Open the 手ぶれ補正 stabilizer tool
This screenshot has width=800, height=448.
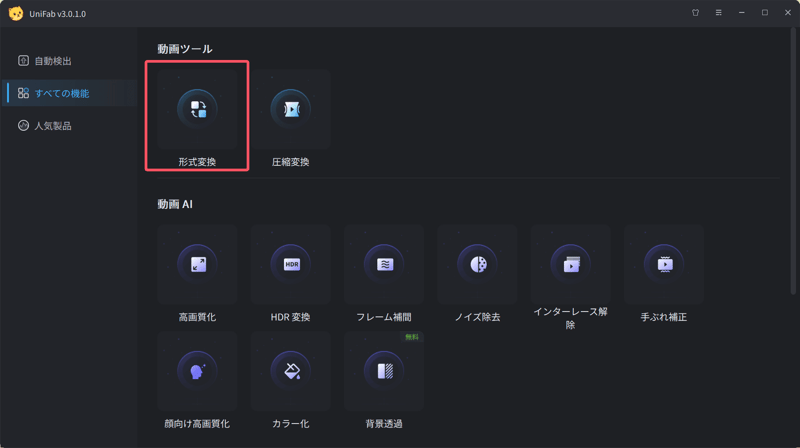point(664,264)
